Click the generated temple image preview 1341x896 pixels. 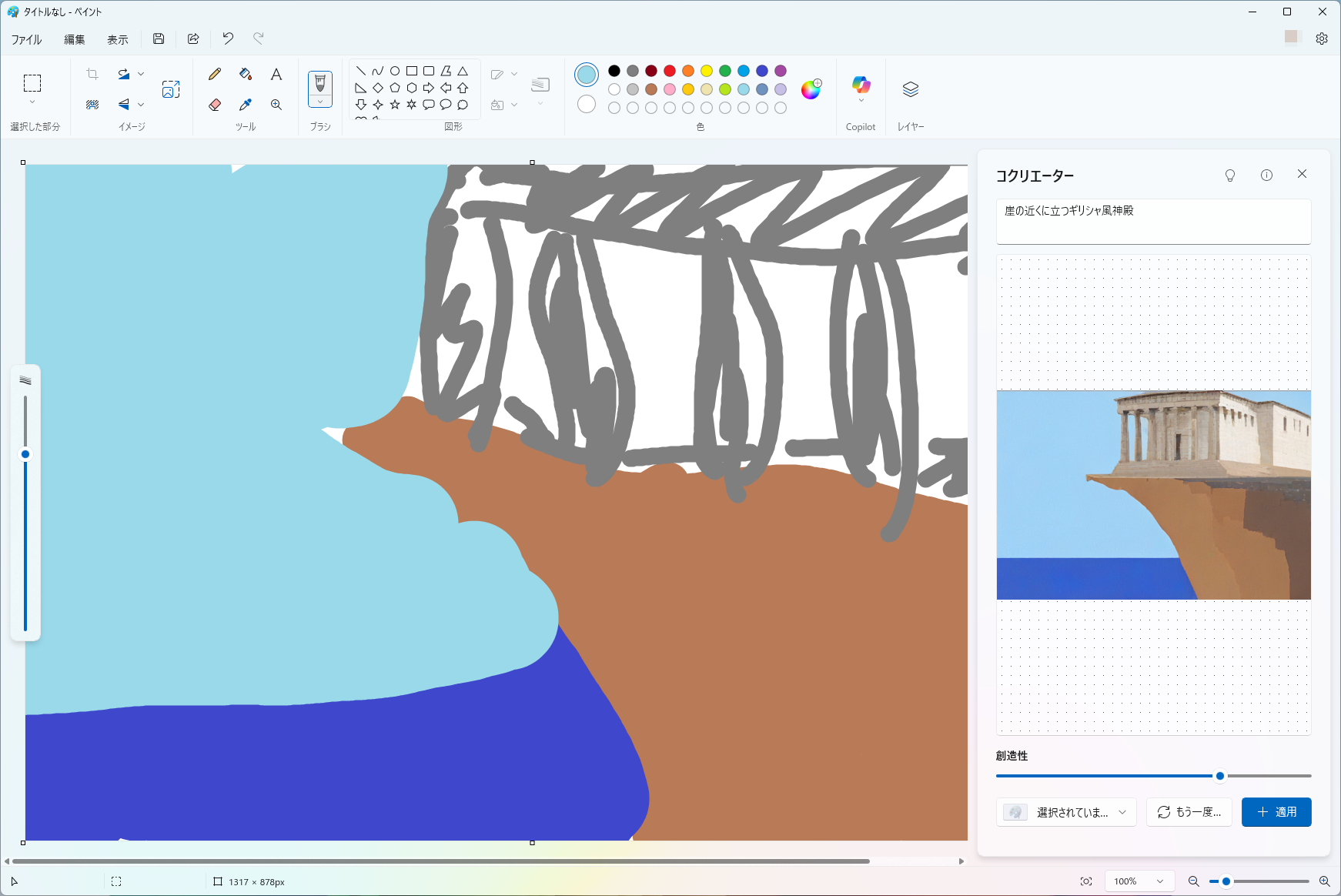click(1153, 495)
